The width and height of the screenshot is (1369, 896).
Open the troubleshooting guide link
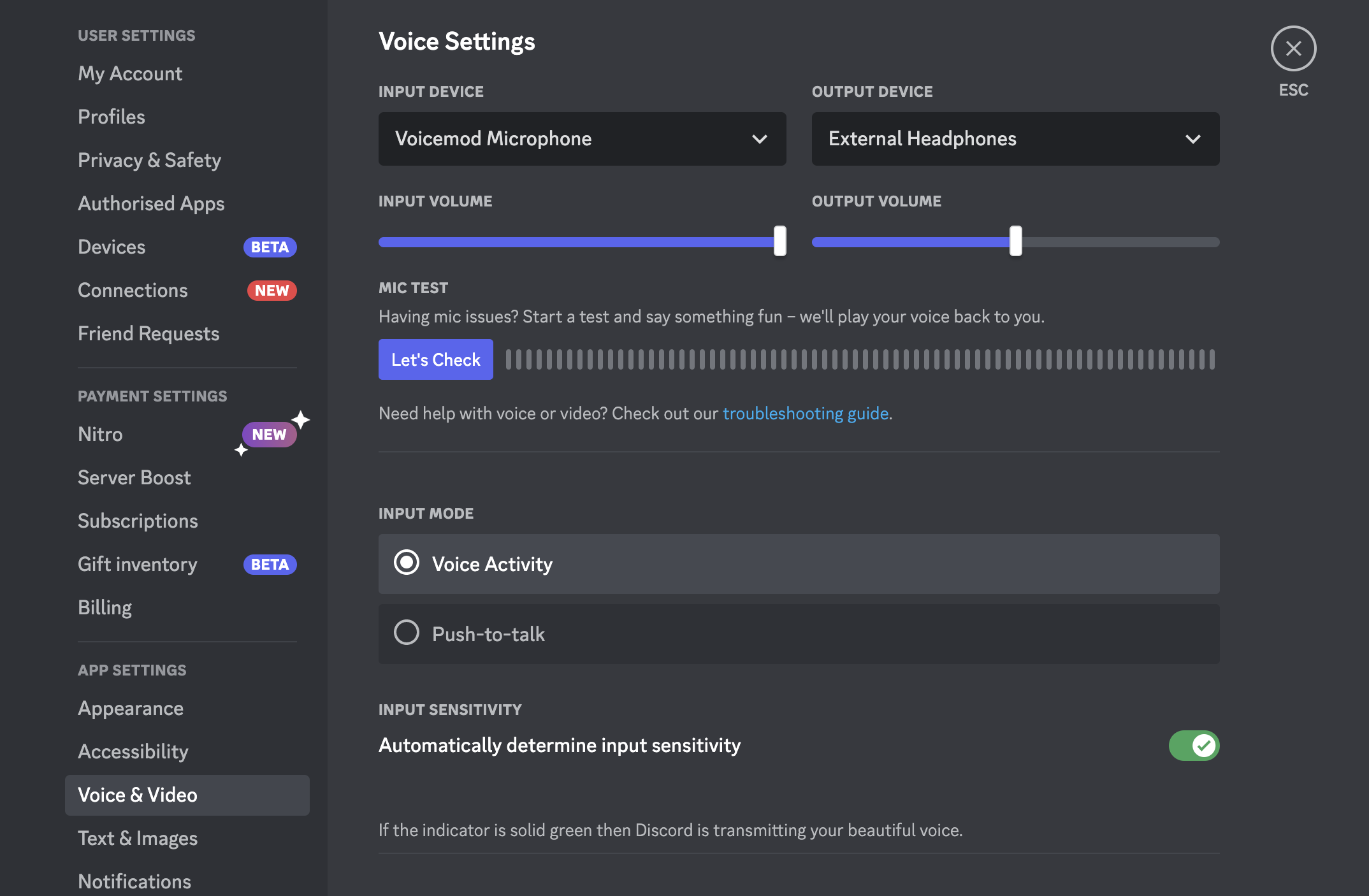[806, 413]
